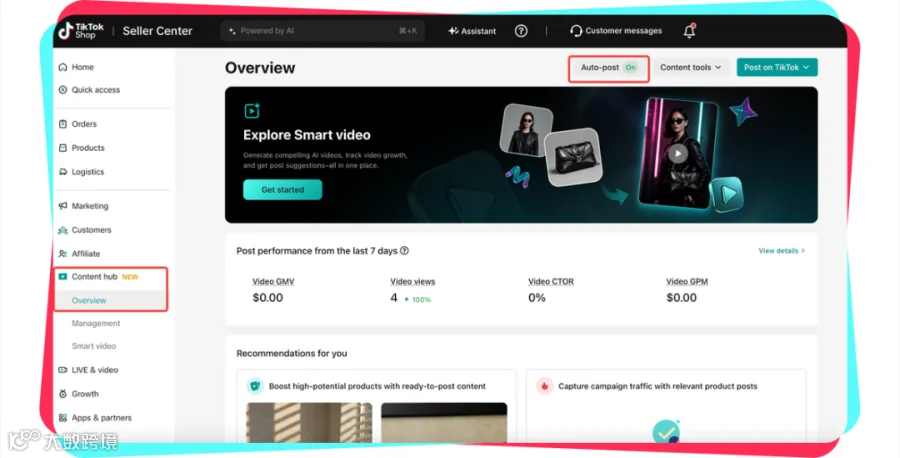The width and height of the screenshot is (900, 458).
Task: Open the Content tools dropdown
Action: (690, 68)
